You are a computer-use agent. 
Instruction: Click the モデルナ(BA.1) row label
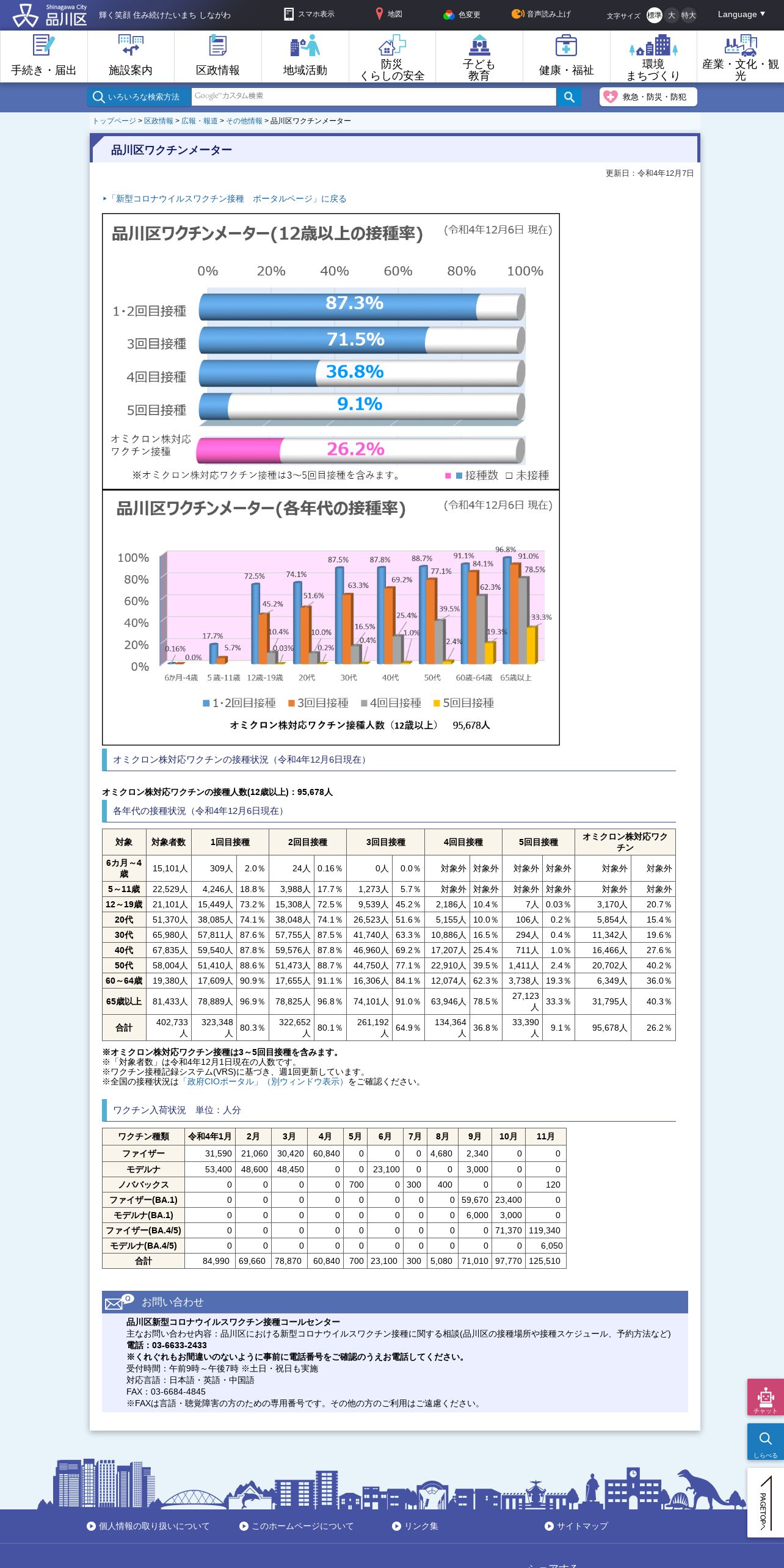[x=143, y=1215]
